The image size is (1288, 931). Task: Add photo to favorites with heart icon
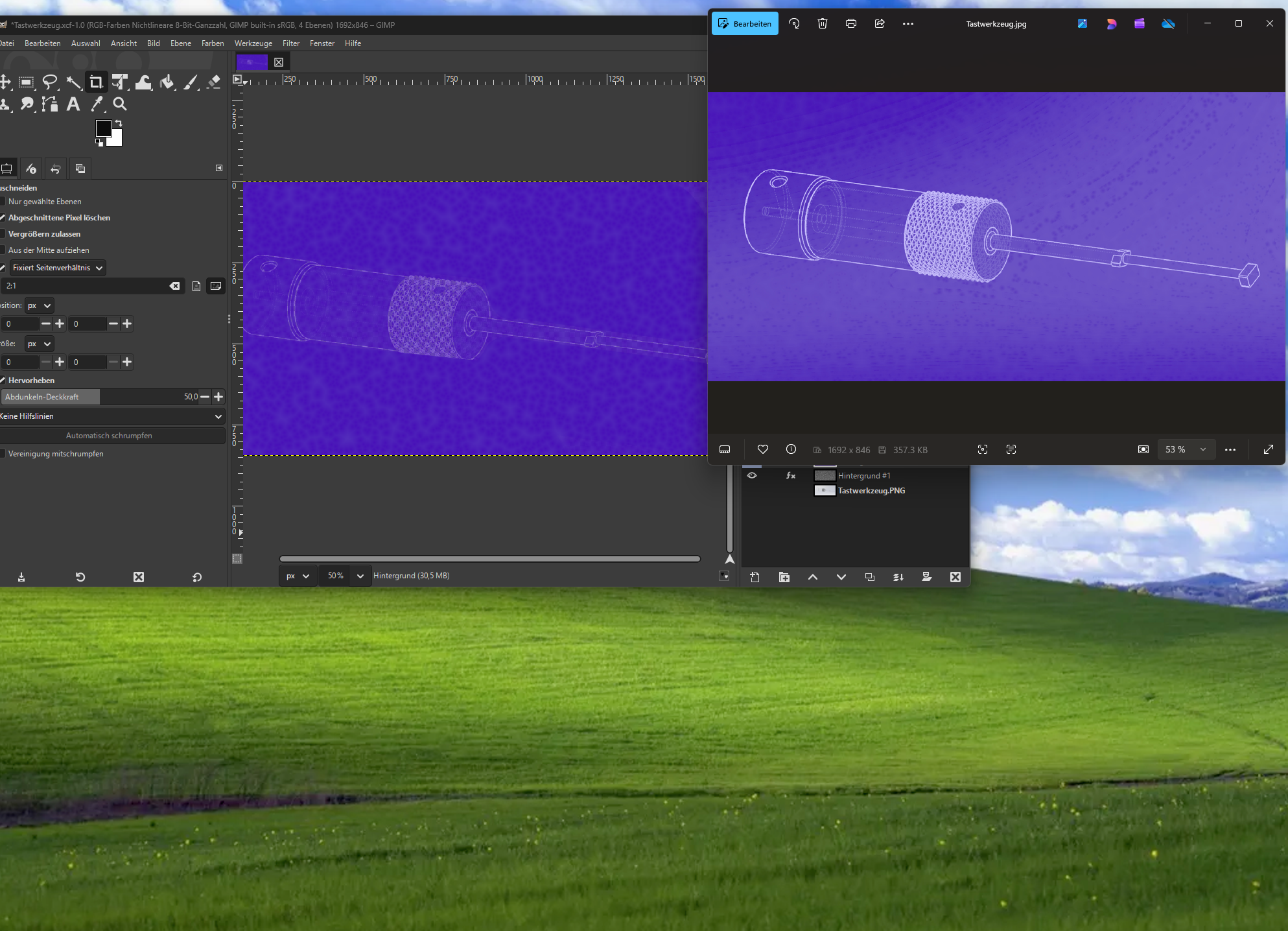point(762,449)
